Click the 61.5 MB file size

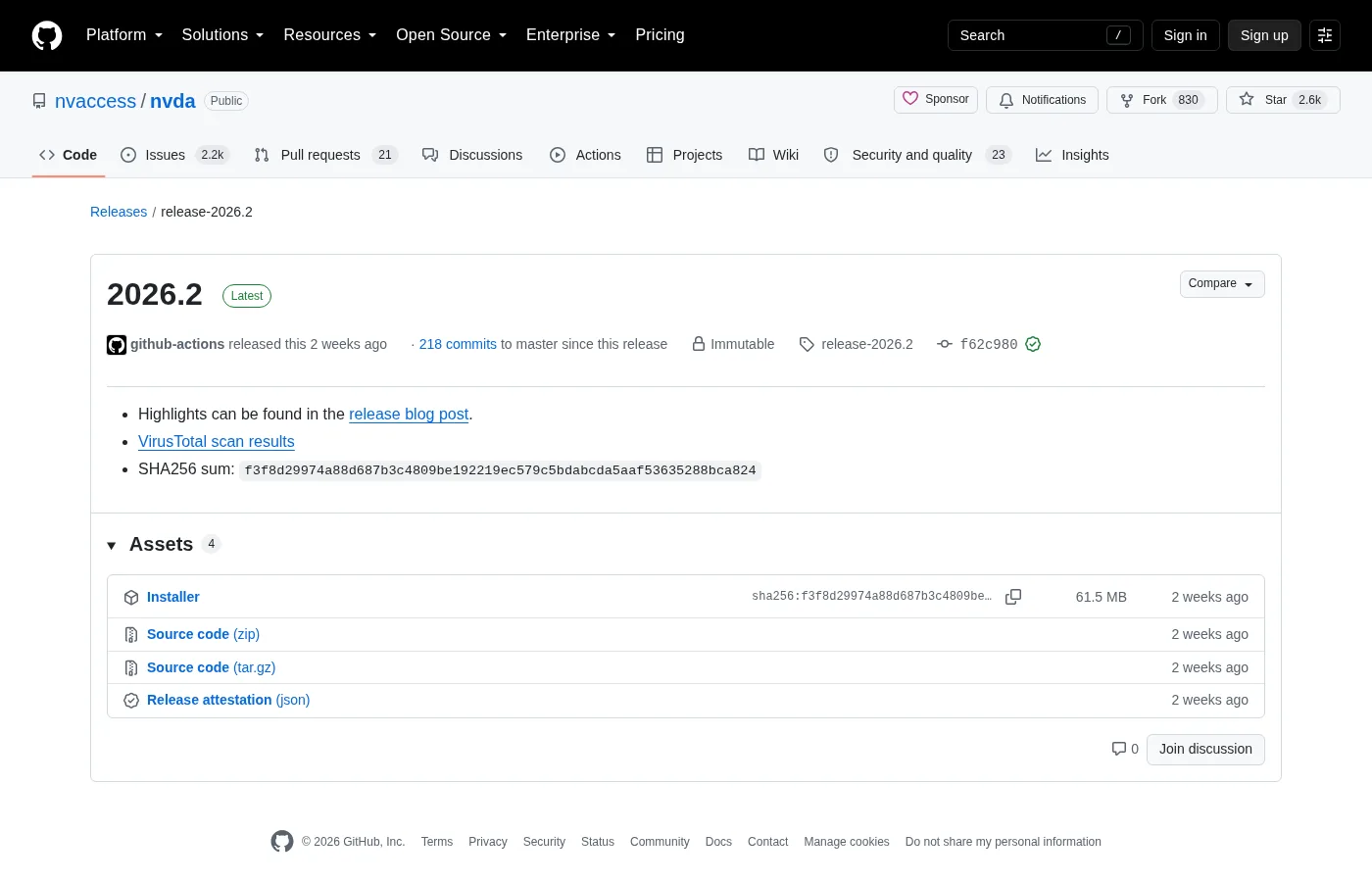tap(1101, 597)
